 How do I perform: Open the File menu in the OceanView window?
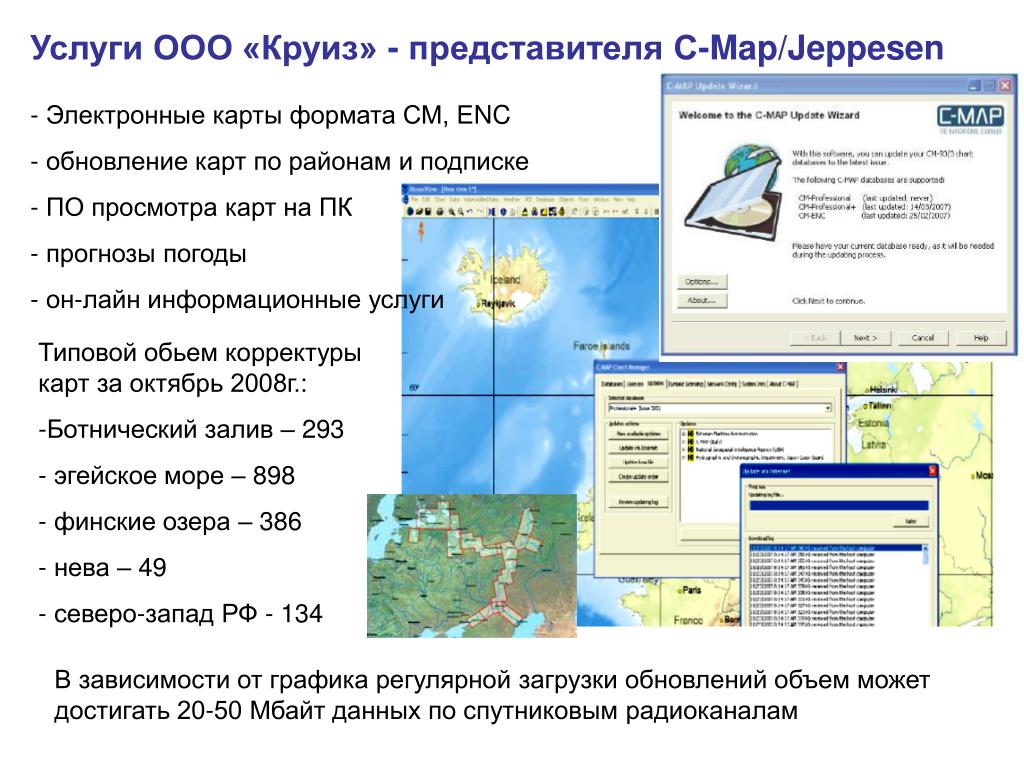coord(414,199)
